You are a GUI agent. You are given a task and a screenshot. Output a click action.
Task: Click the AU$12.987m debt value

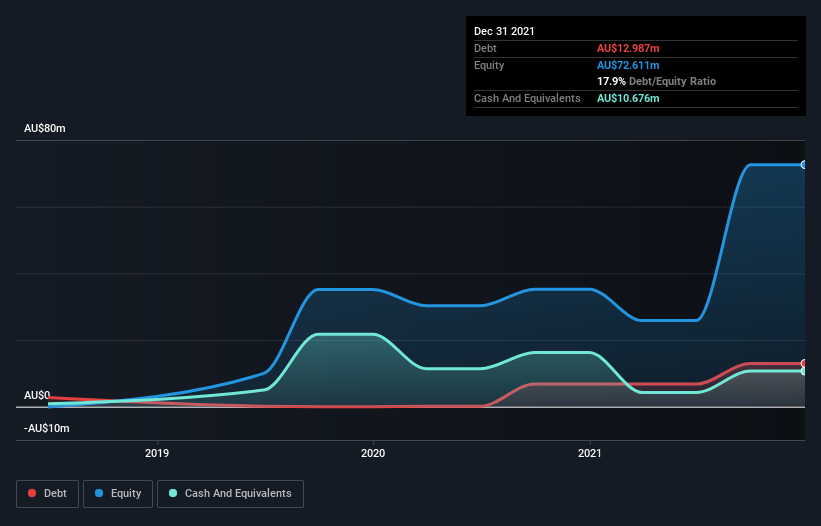click(x=628, y=48)
